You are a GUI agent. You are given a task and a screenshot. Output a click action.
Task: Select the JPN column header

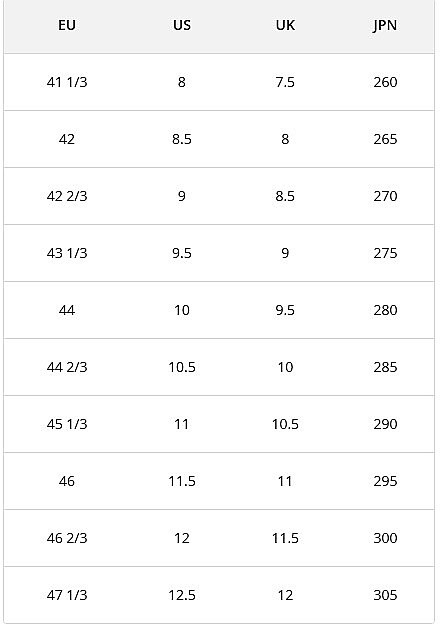tap(385, 25)
